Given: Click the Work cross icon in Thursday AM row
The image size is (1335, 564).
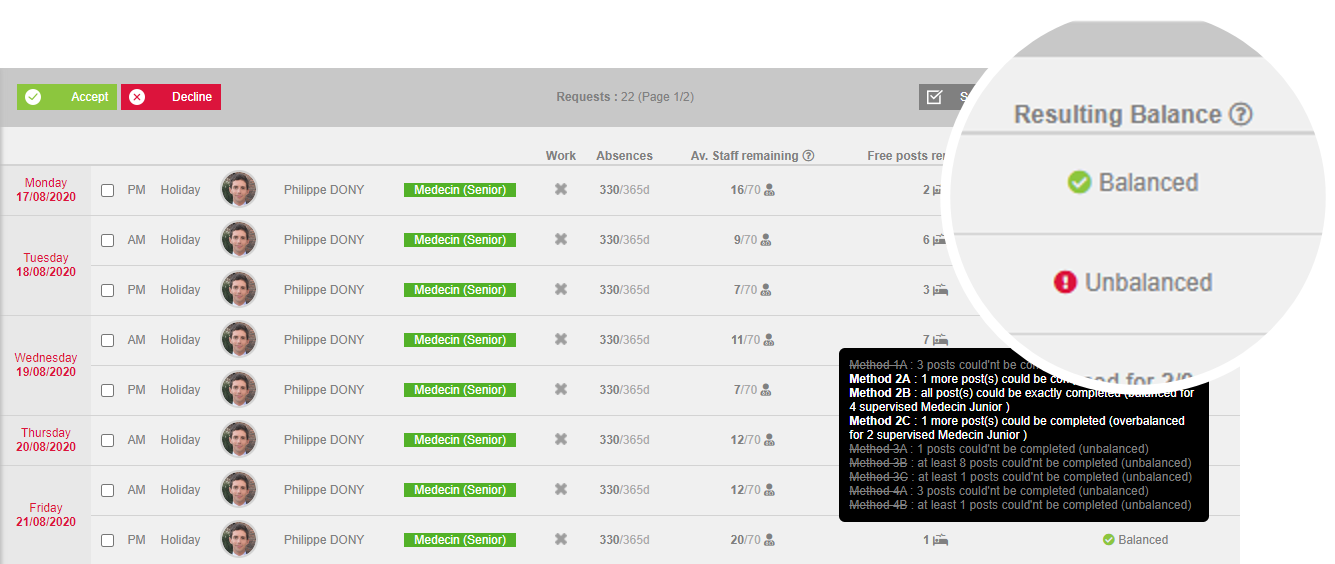Looking at the screenshot, I should (x=561, y=439).
